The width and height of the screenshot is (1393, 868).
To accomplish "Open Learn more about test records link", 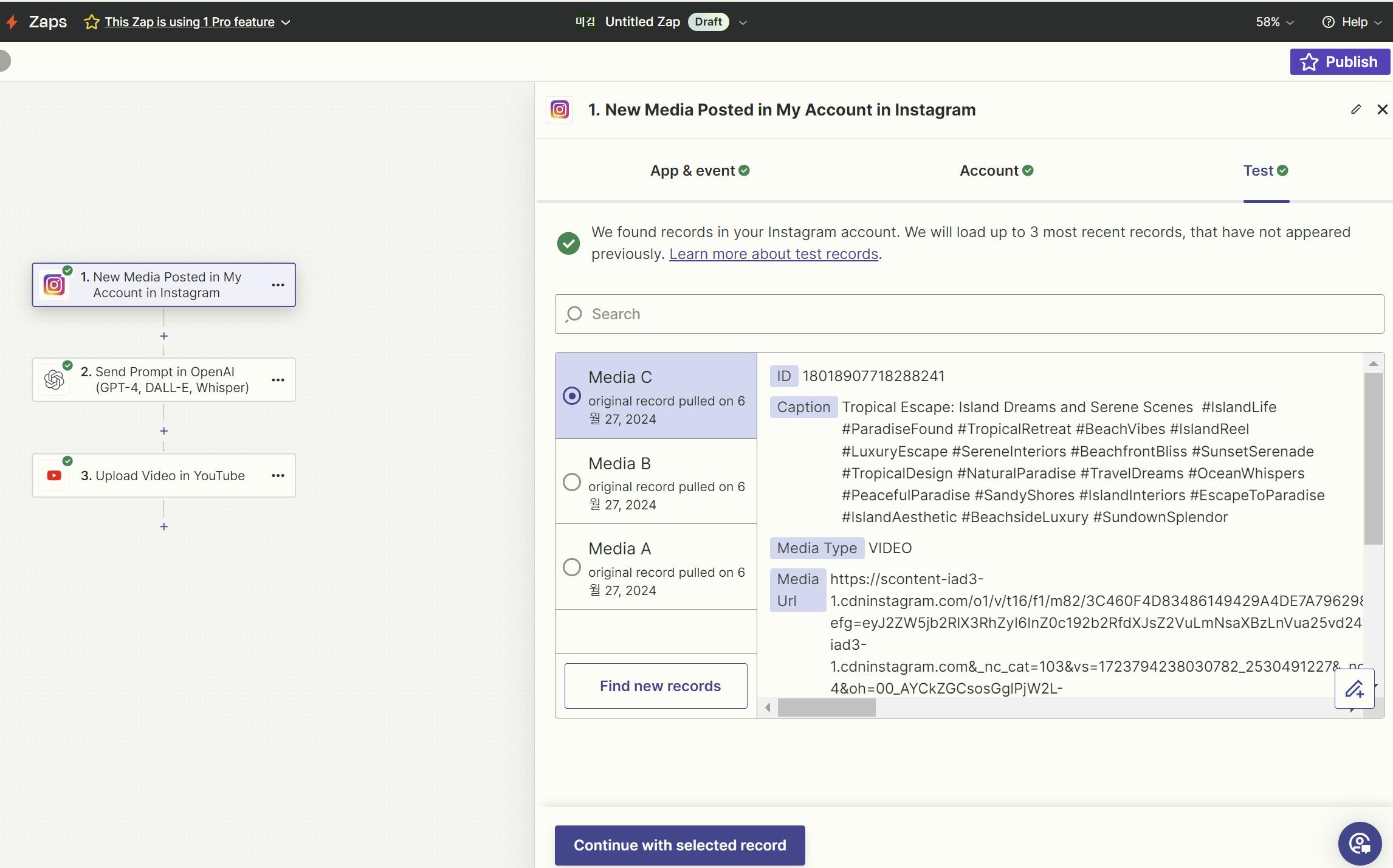I will click(x=773, y=254).
